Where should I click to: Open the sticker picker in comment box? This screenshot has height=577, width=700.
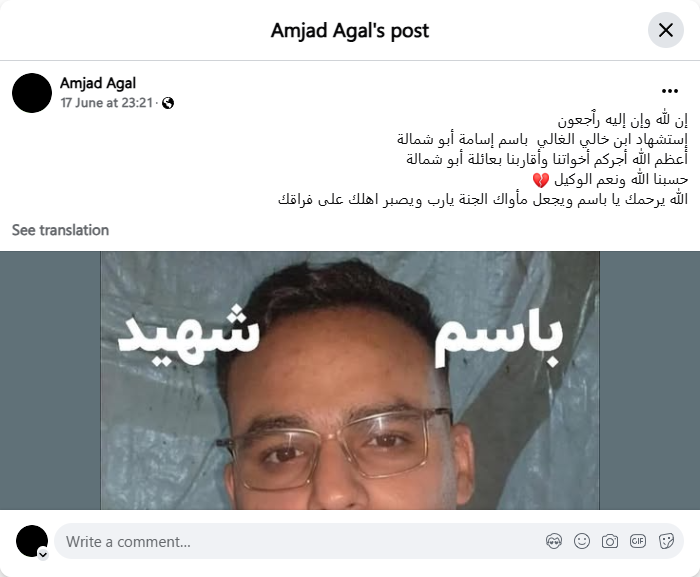(666, 541)
